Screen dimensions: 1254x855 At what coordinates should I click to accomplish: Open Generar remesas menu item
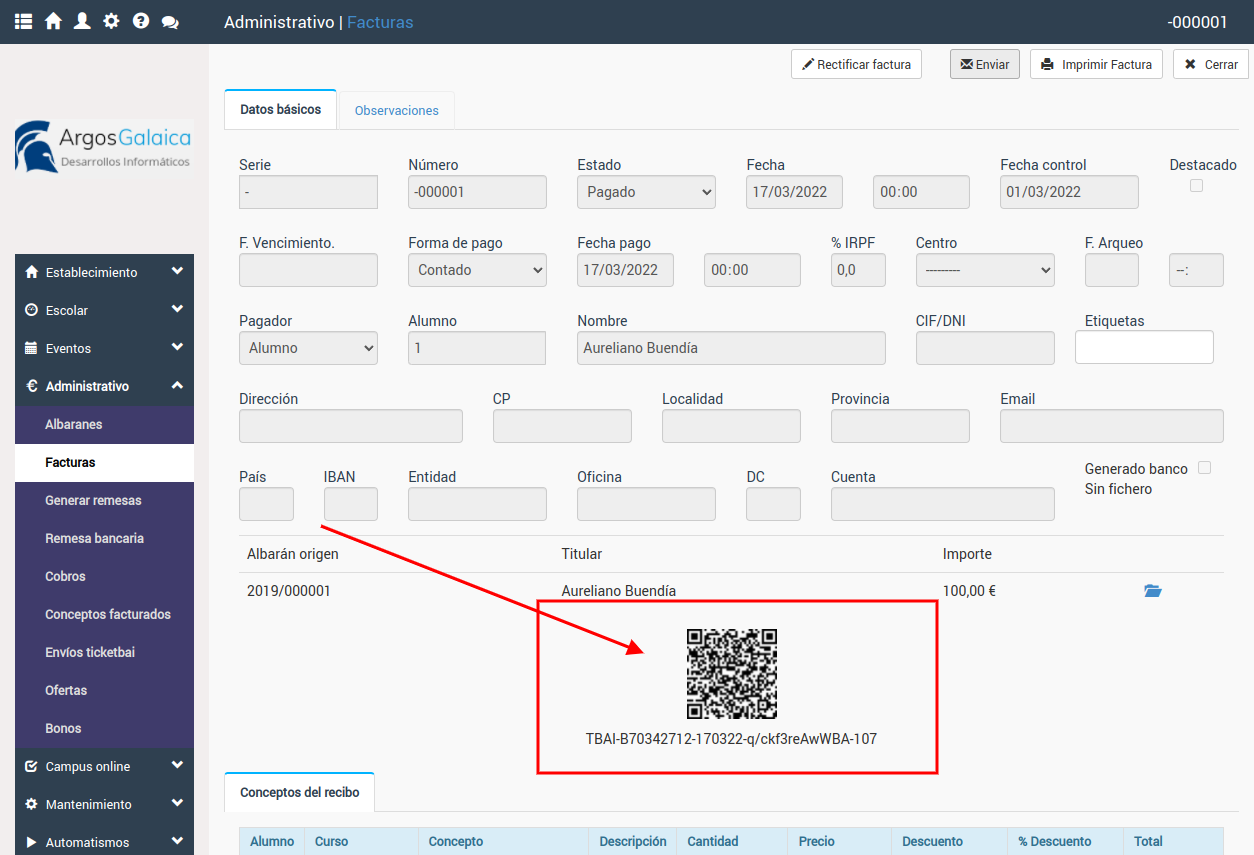point(104,500)
